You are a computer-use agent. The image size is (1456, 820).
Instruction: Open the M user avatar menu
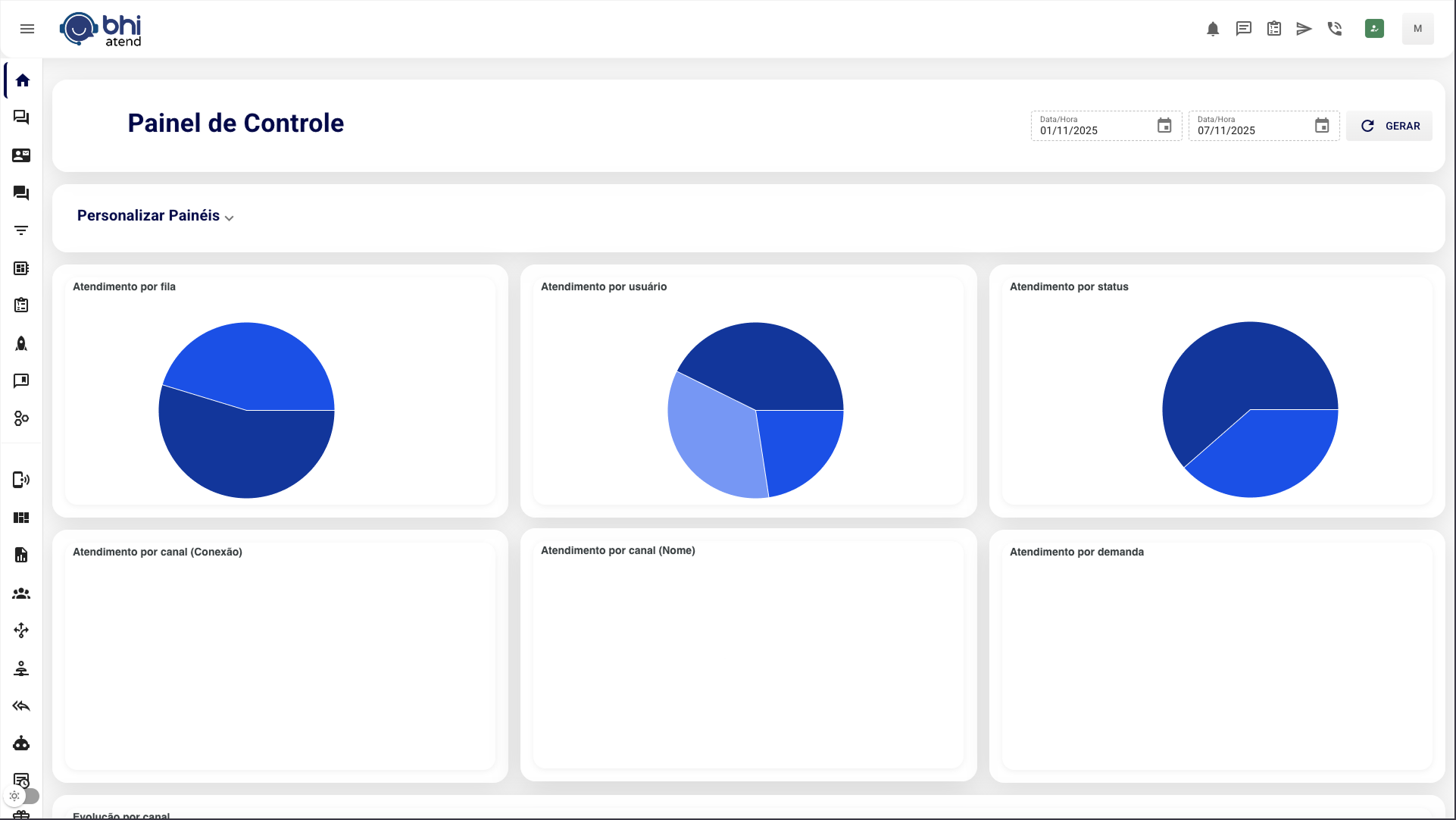click(1417, 29)
